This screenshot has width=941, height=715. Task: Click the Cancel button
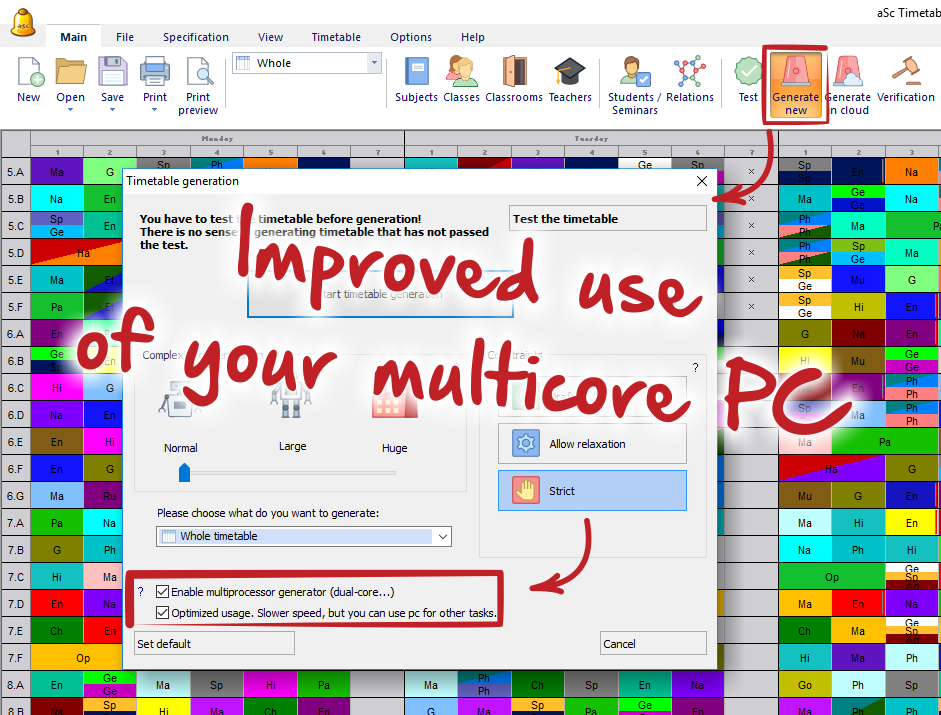tap(652, 644)
